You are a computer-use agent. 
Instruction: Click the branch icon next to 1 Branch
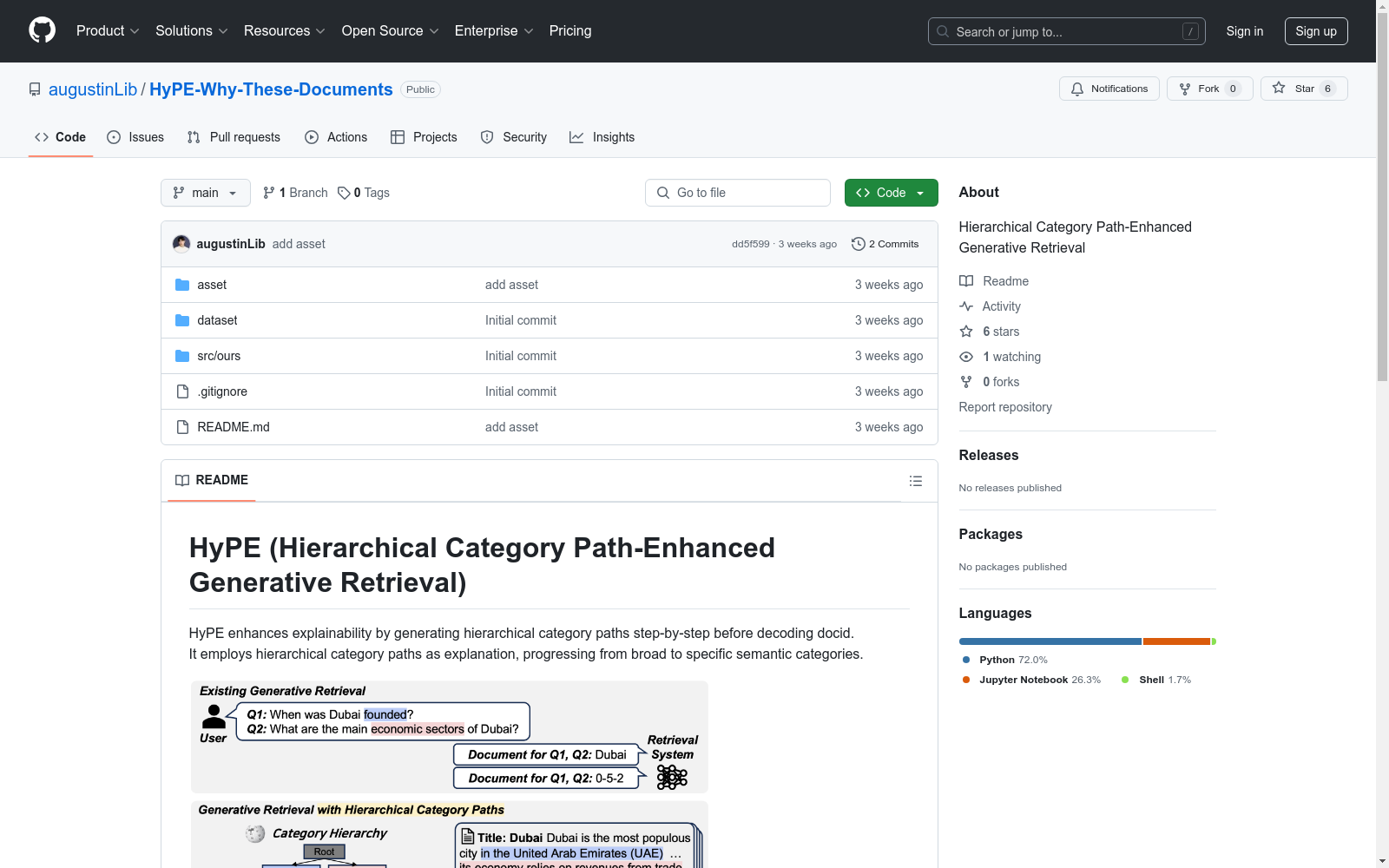point(269,193)
